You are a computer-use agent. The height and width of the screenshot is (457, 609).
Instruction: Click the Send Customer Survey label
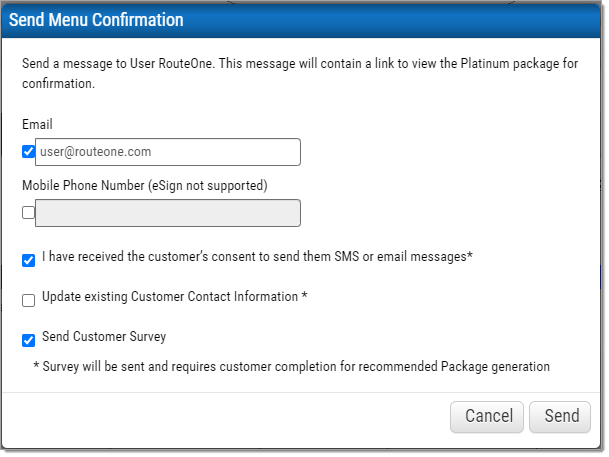(x=104, y=337)
